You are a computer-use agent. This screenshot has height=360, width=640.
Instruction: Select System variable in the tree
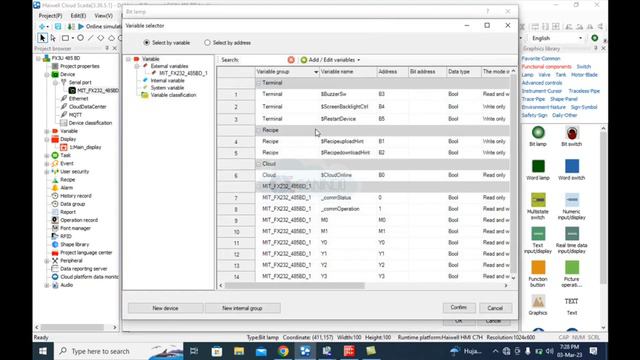tap(167, 88)
